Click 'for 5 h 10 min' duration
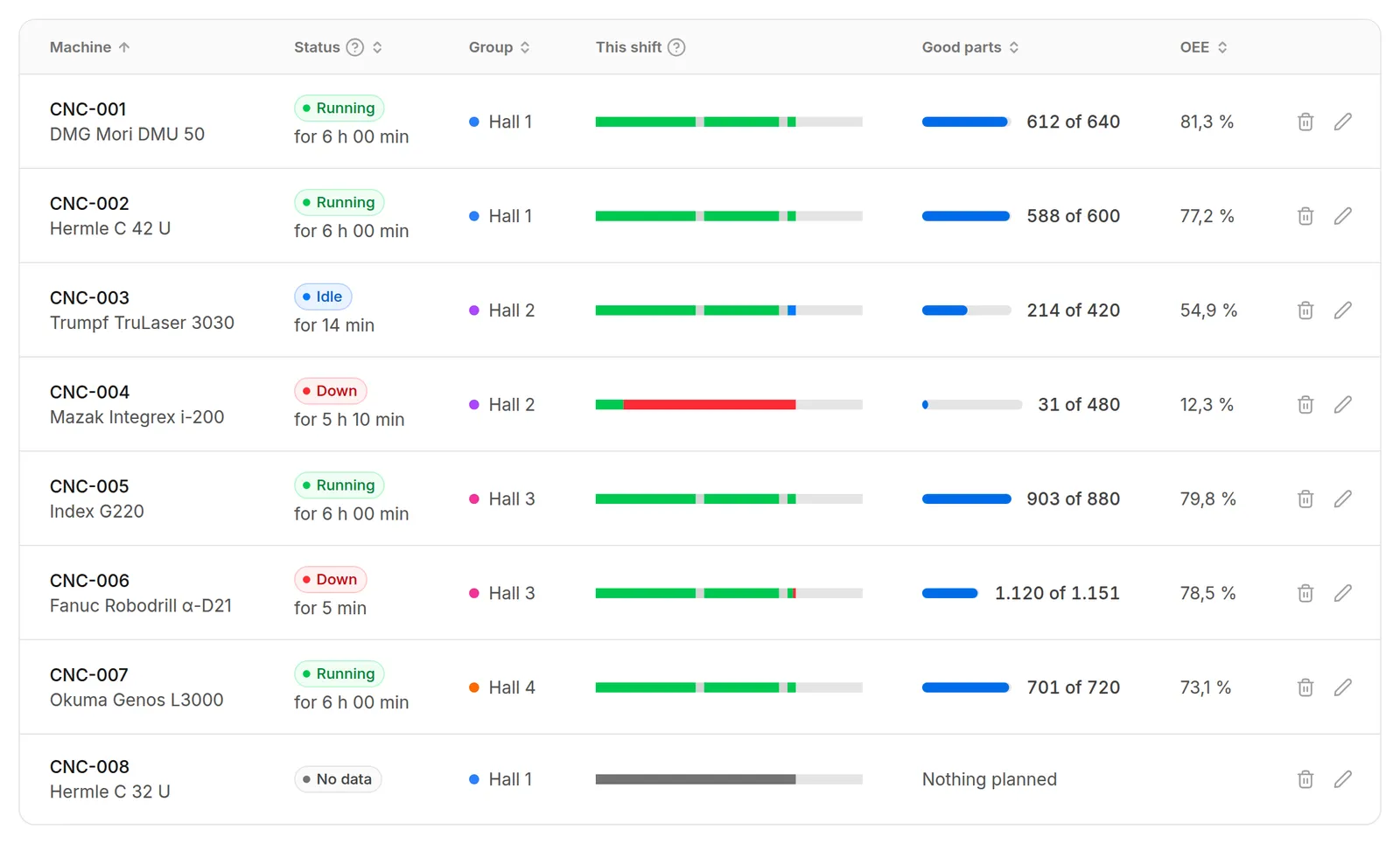 coord(349,420)
